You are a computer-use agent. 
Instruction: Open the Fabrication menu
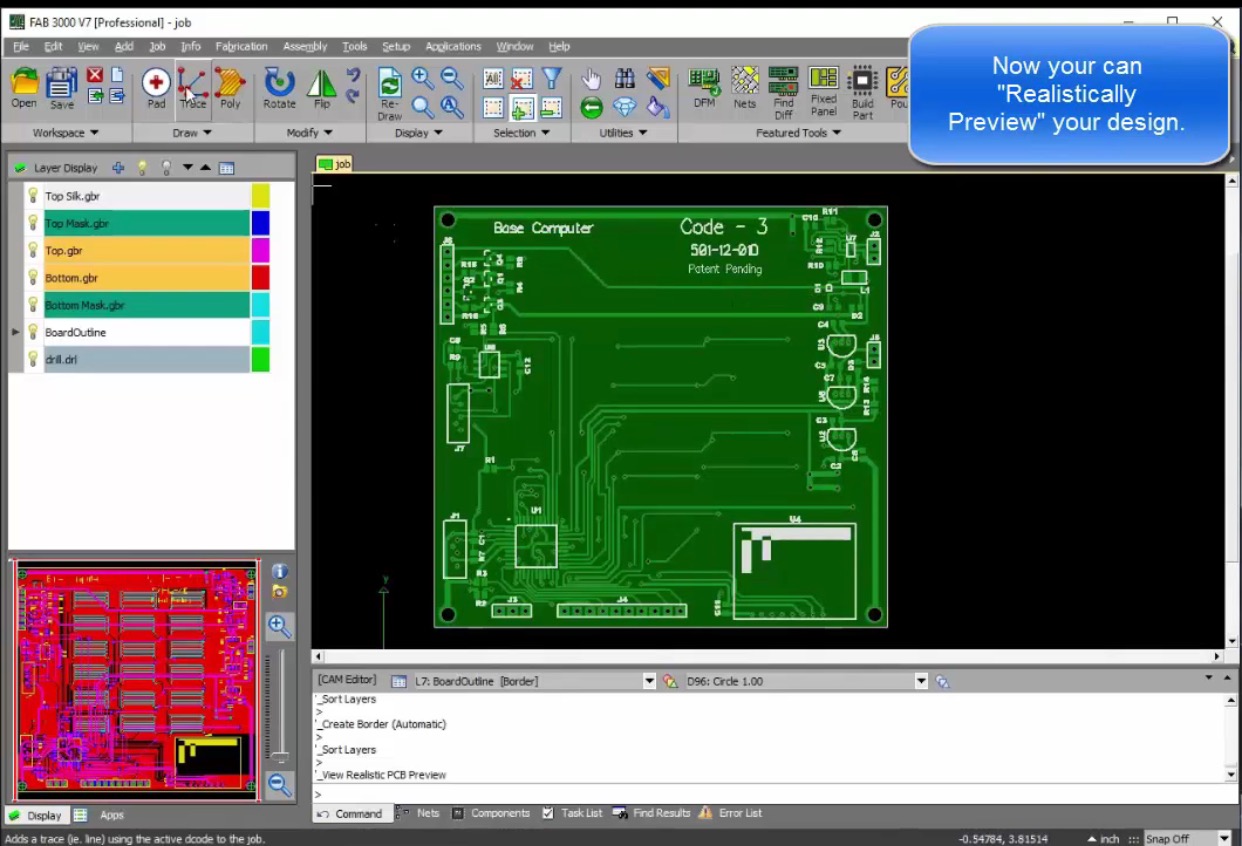click(241, 46)
